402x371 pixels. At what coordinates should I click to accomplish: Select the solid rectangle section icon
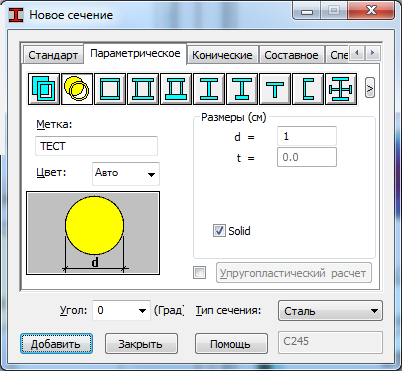pos(44,89)
